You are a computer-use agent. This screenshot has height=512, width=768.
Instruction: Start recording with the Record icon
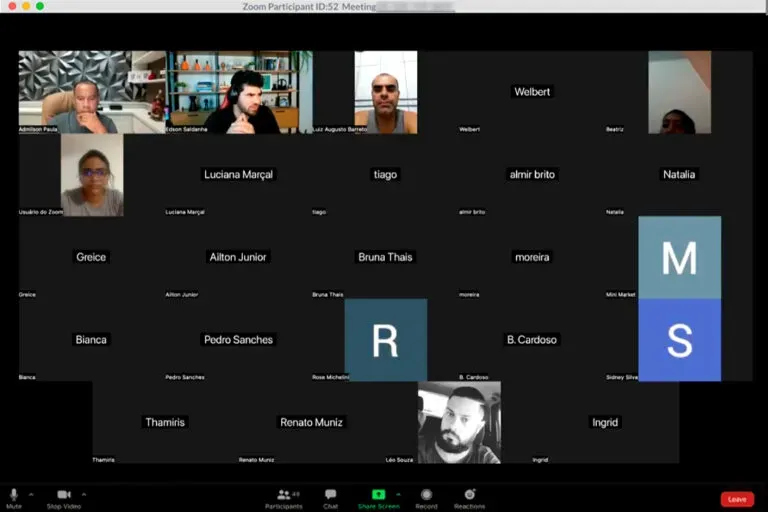426,495
